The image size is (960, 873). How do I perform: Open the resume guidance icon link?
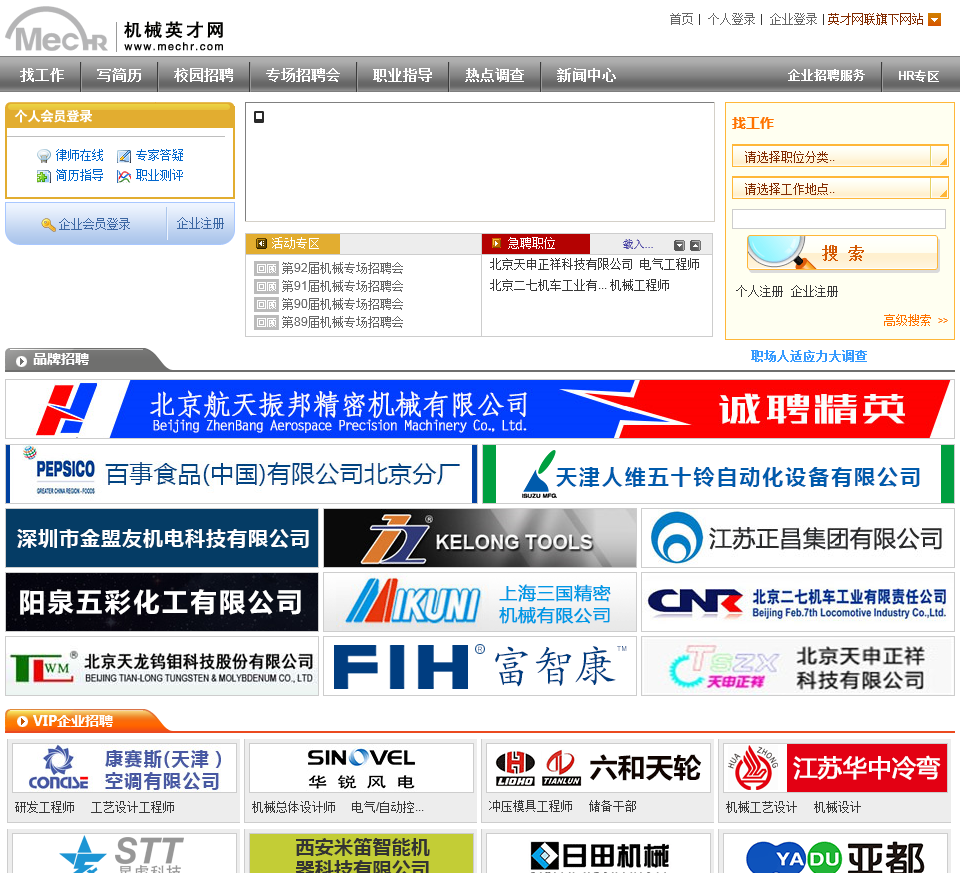43,176
